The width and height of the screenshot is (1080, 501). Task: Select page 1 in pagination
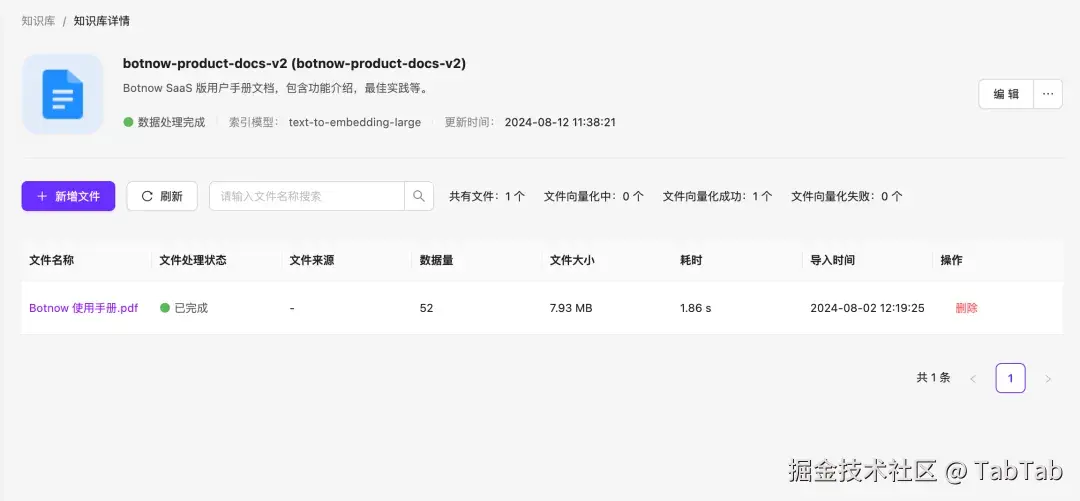pyautogui.click(x=1010, y=378)
